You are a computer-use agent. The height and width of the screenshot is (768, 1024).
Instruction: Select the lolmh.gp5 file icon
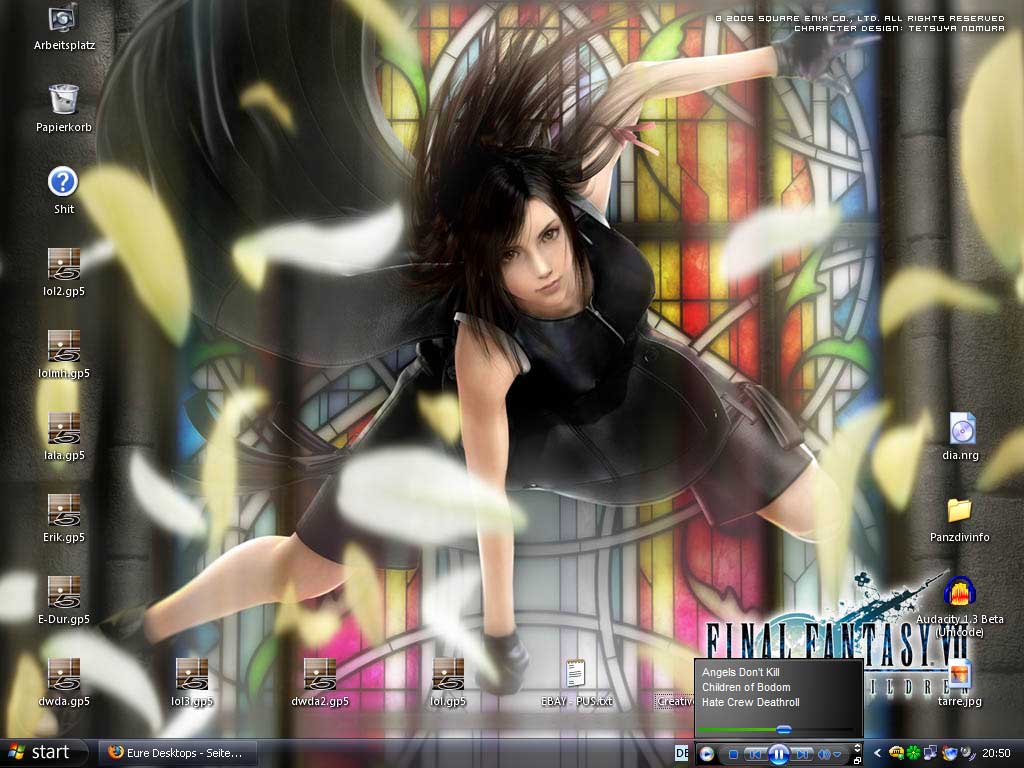(64, 355)
